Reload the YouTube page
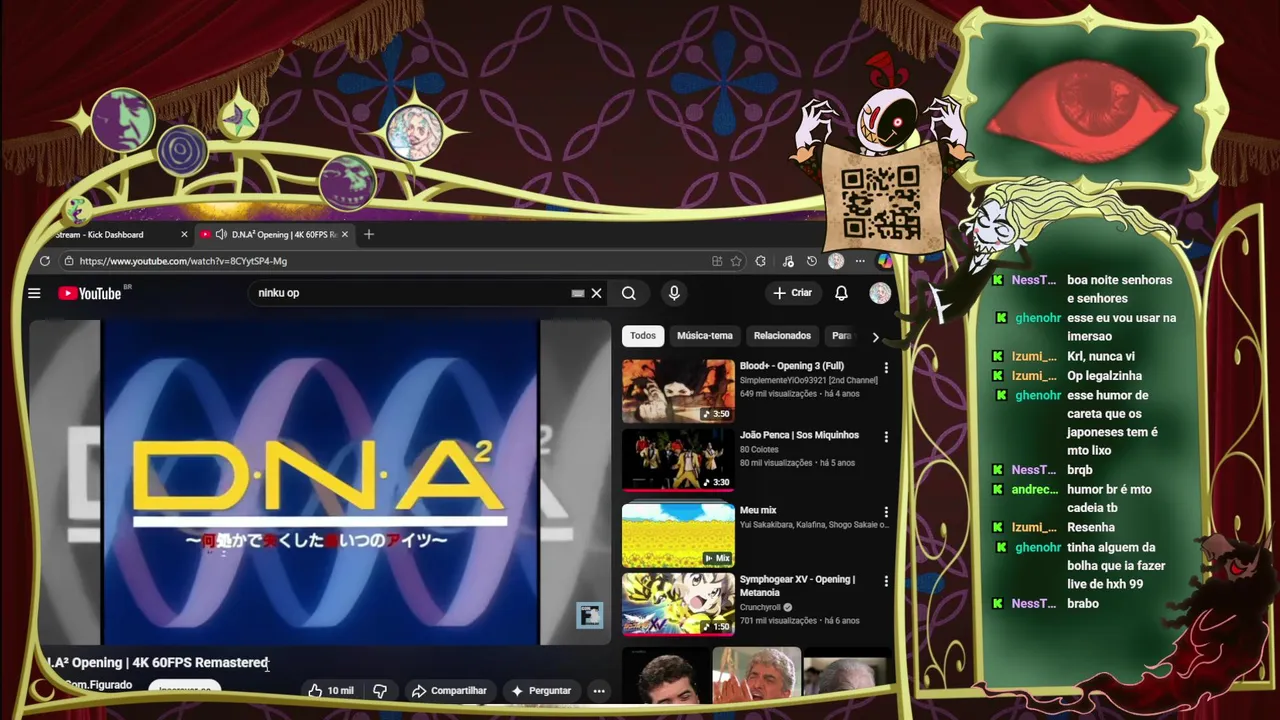Image resolution: width=1280 pixels, height=720 pixels. 45,261
